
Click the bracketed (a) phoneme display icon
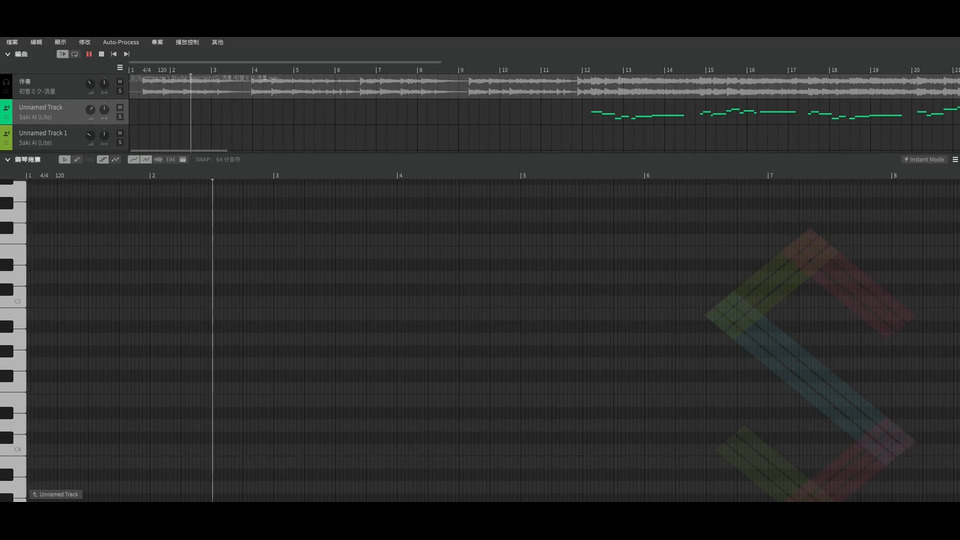pyautogui.click(x=170, y=159)
